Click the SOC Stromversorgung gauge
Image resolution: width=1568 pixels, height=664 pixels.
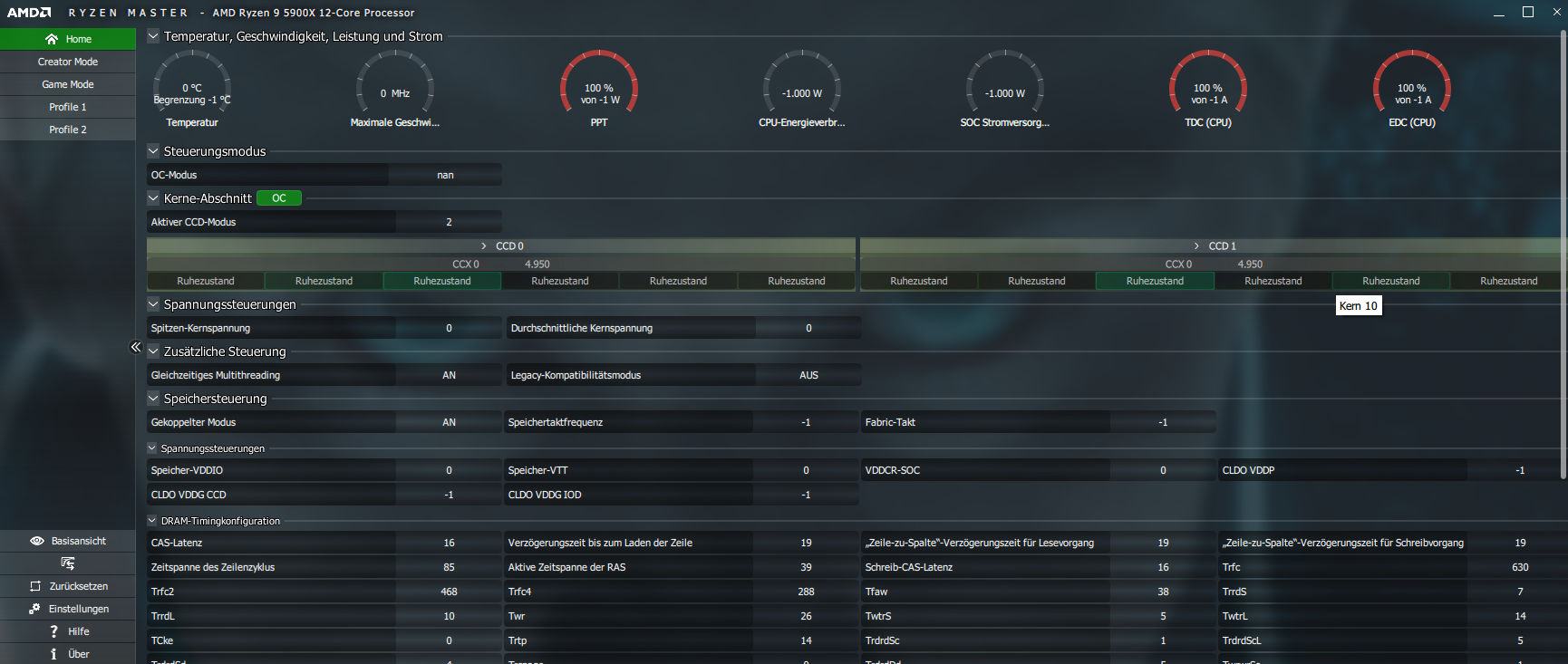1005,89
